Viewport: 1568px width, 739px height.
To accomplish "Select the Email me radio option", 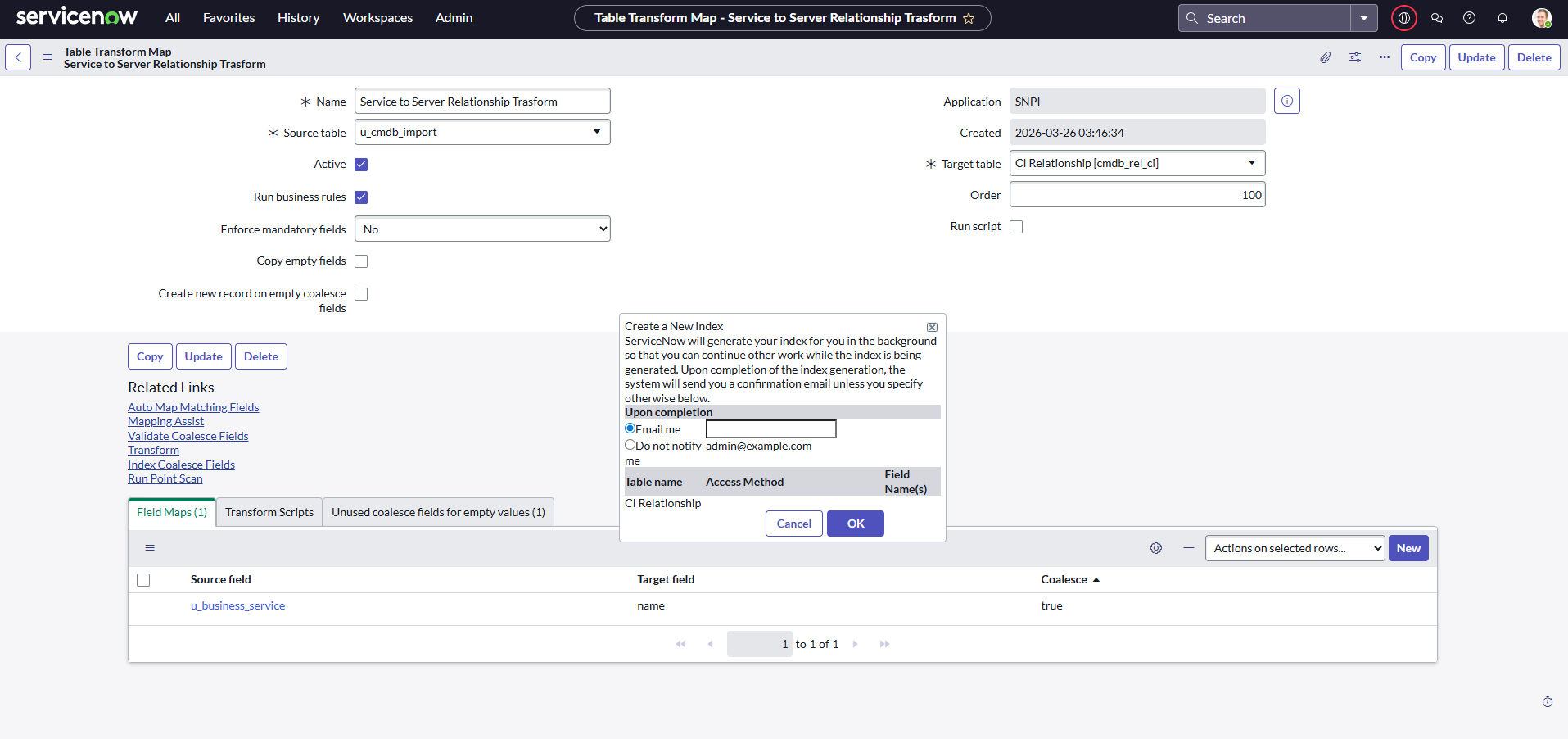I will (630, 428).
